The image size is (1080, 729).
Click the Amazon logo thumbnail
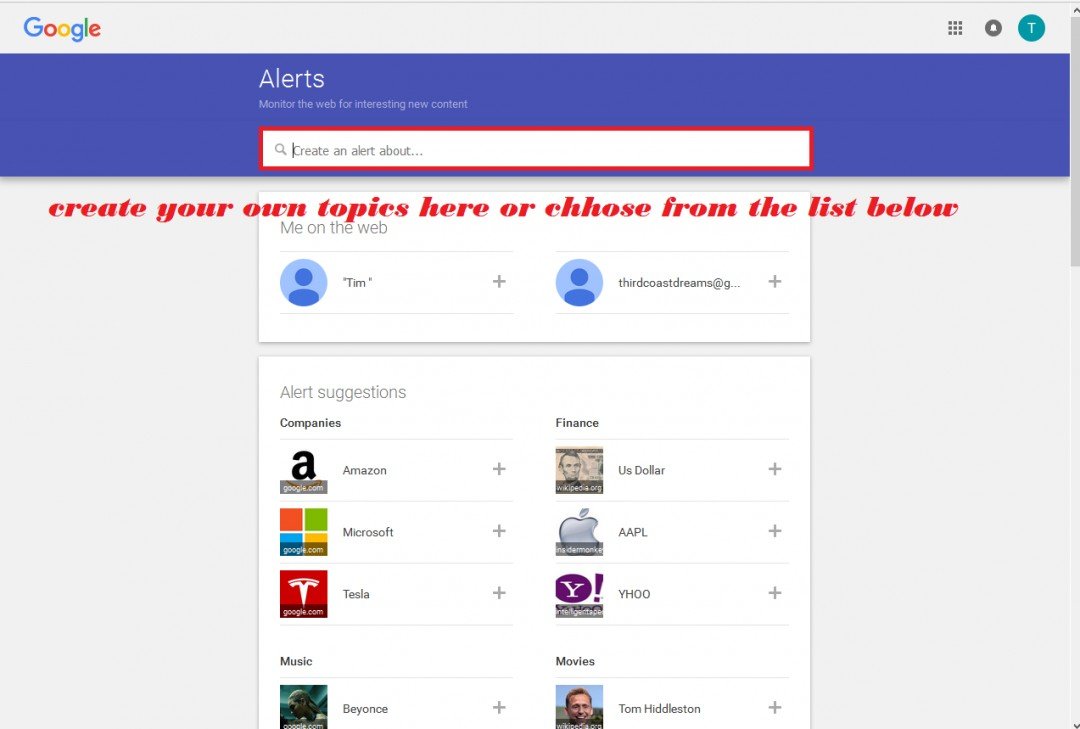tap(304, 470)
